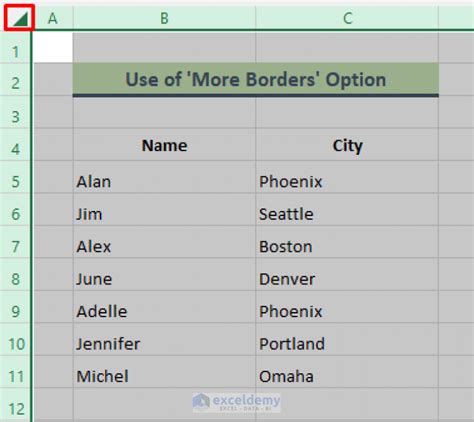Select the Portland cell
Viewport: 474px width, 422px height.
tap(347, 340)
